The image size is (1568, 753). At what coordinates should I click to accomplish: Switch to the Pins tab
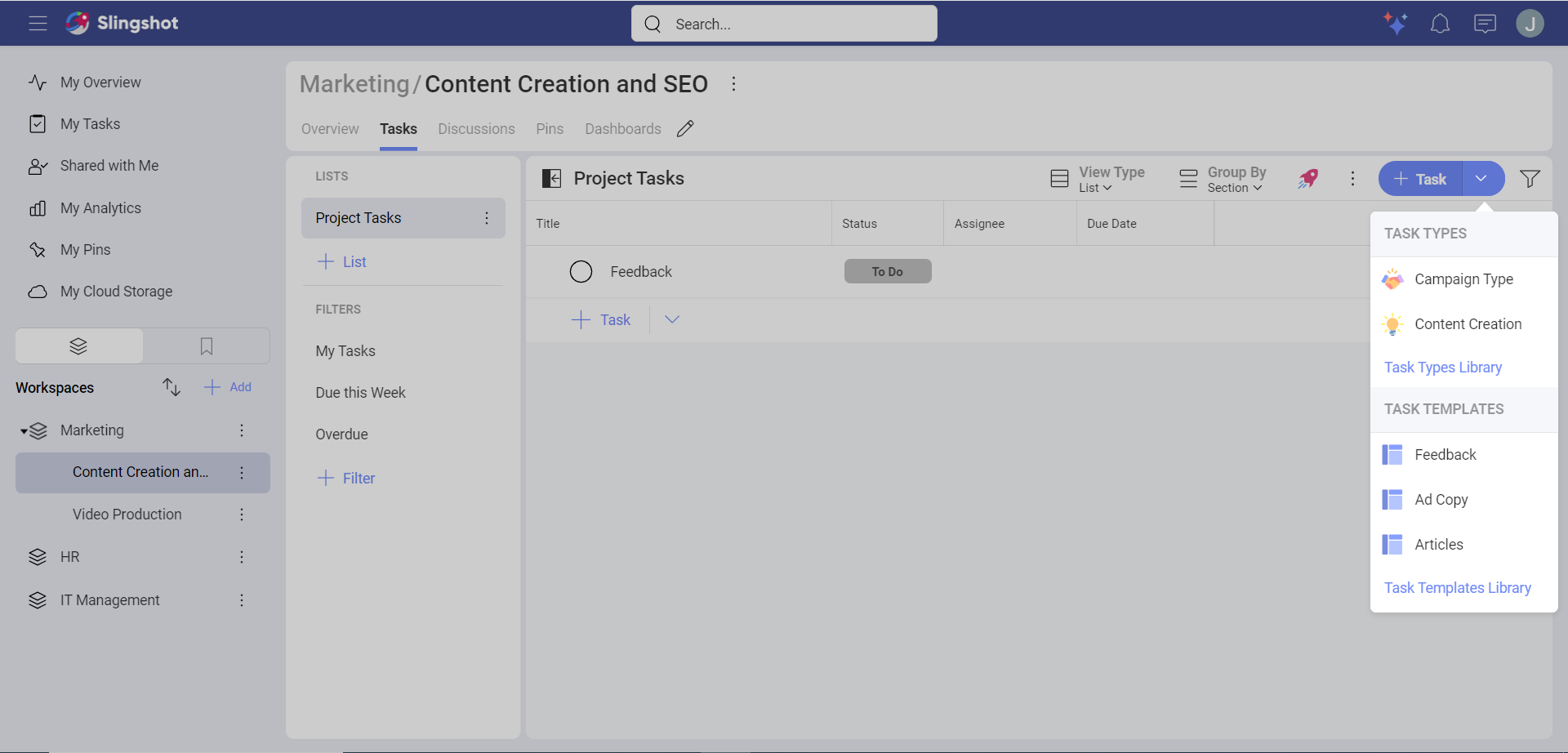pyautogui.click(x=550, y=129)
